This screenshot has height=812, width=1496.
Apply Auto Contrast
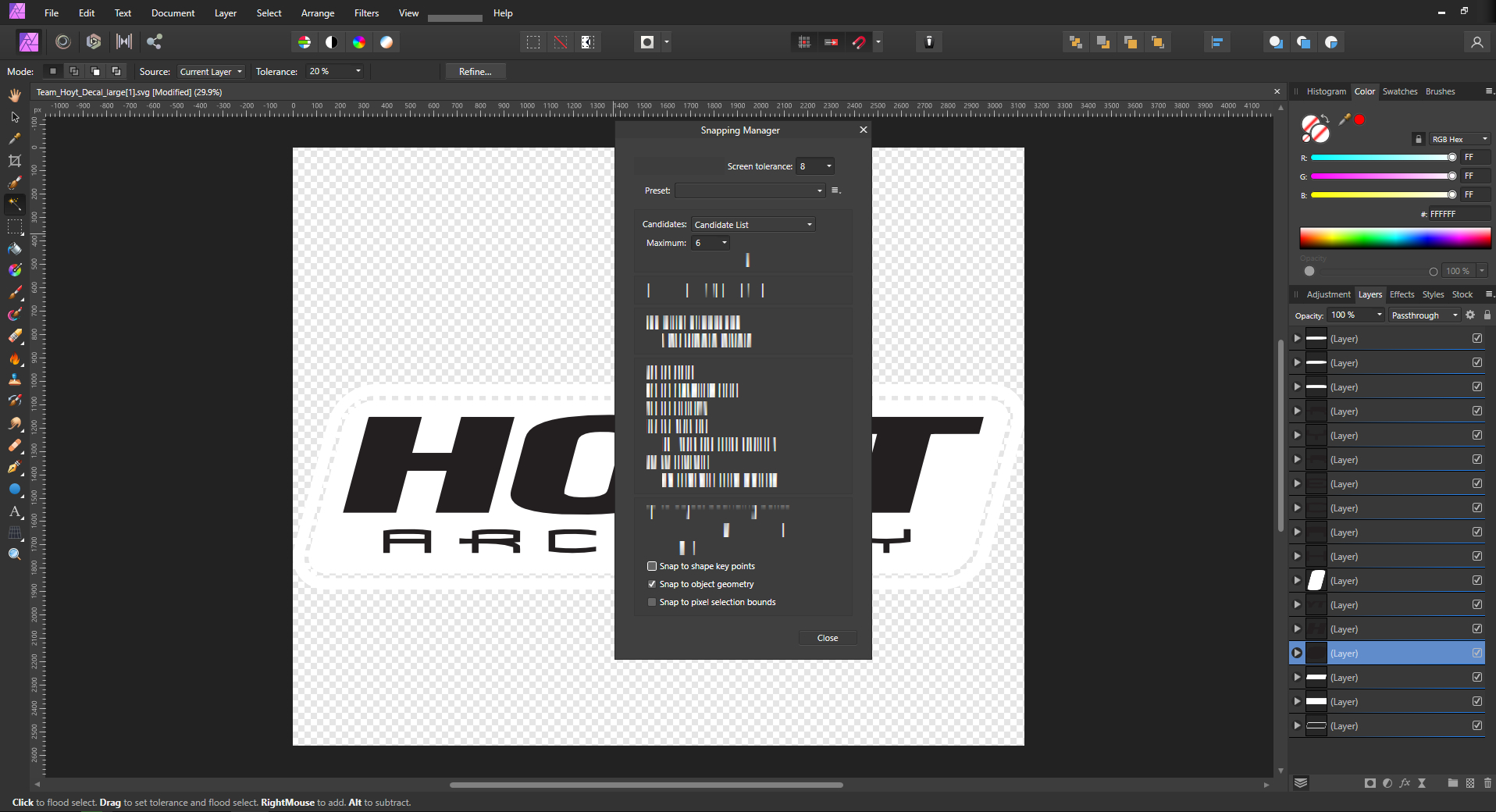tap(332, 42)
